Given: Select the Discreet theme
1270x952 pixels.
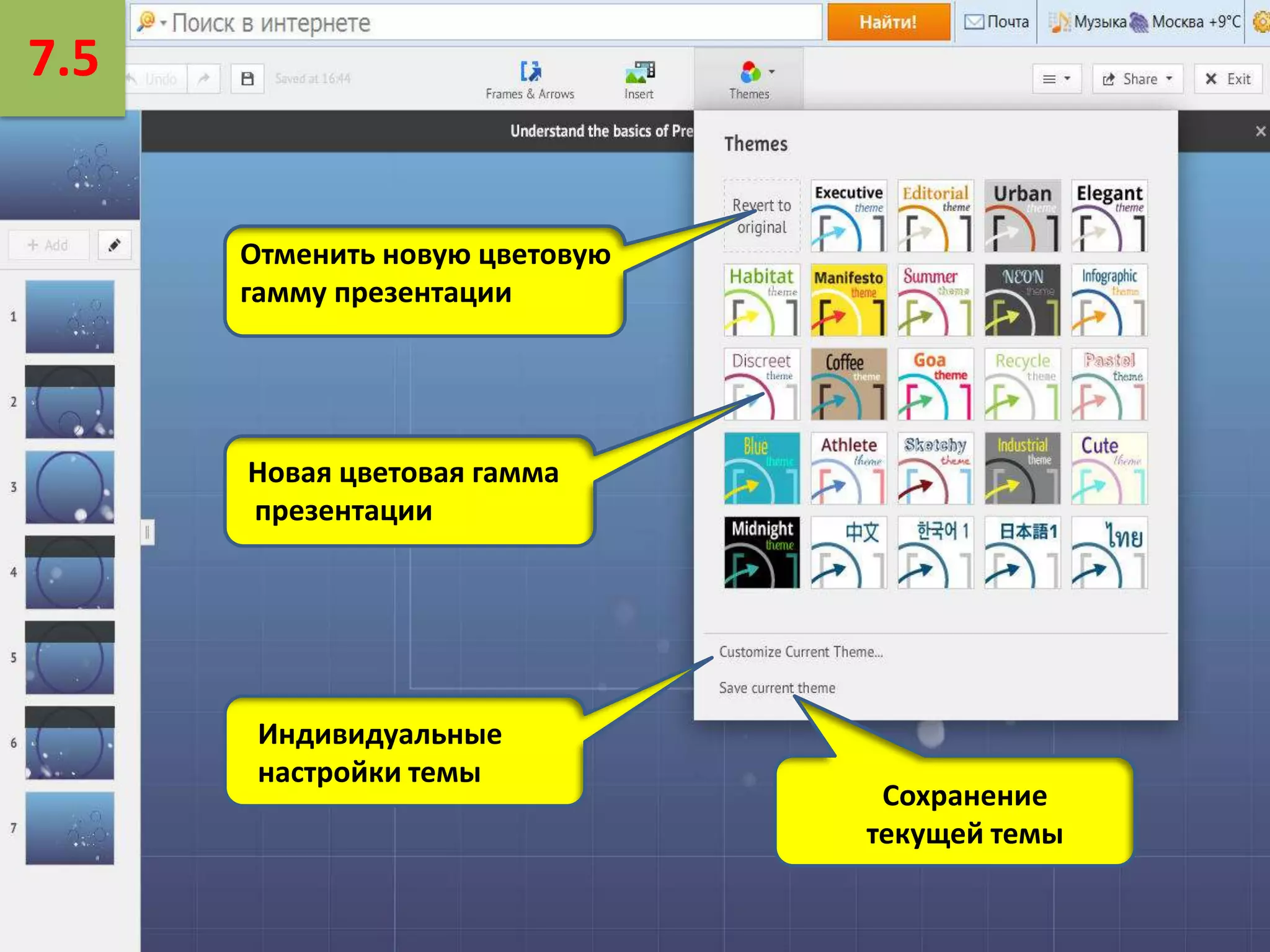Looking at the screenshot, I should click(x=762, y=384).
